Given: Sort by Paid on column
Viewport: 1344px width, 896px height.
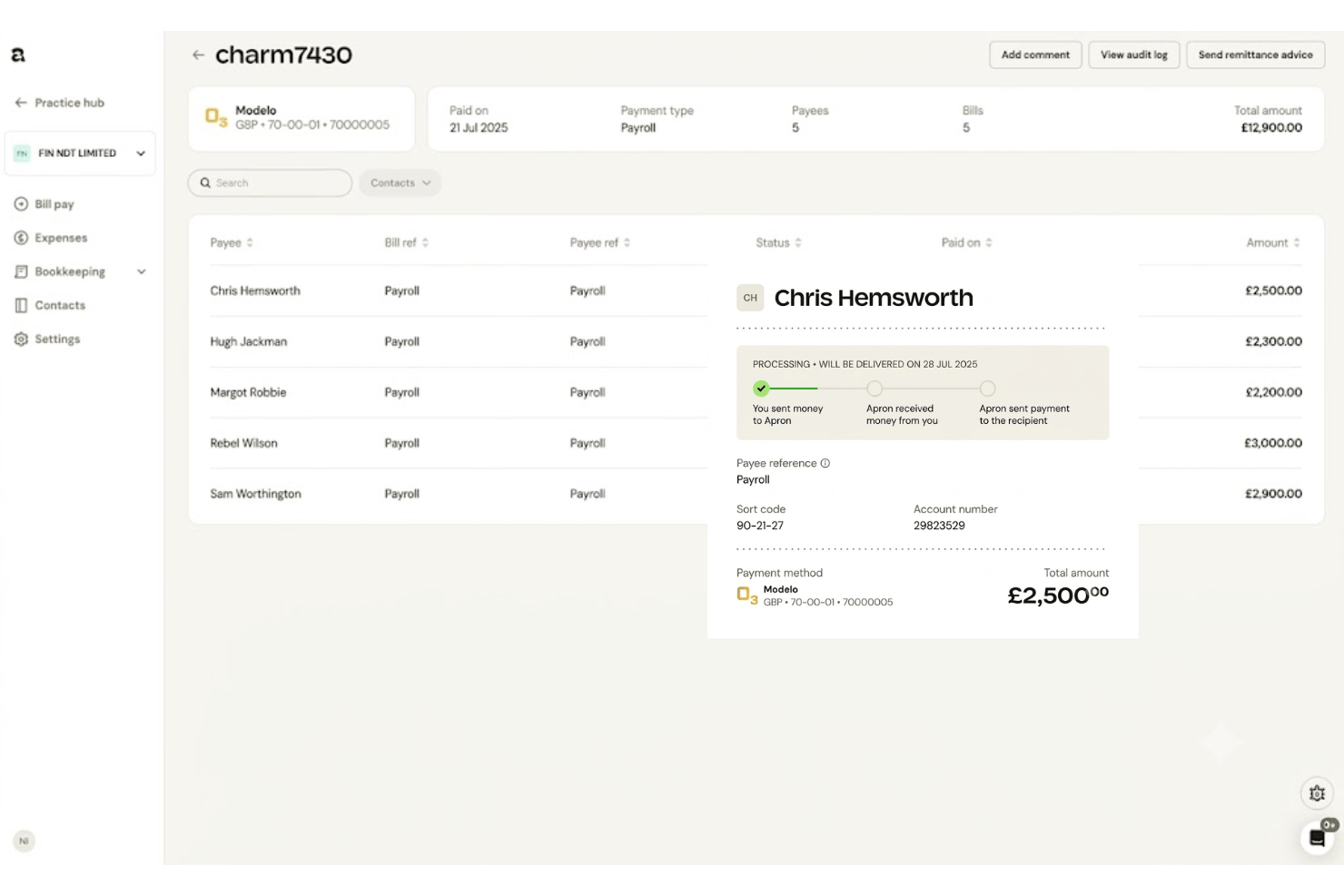Looking at the screenshot, I should click(x=966, y=242).
